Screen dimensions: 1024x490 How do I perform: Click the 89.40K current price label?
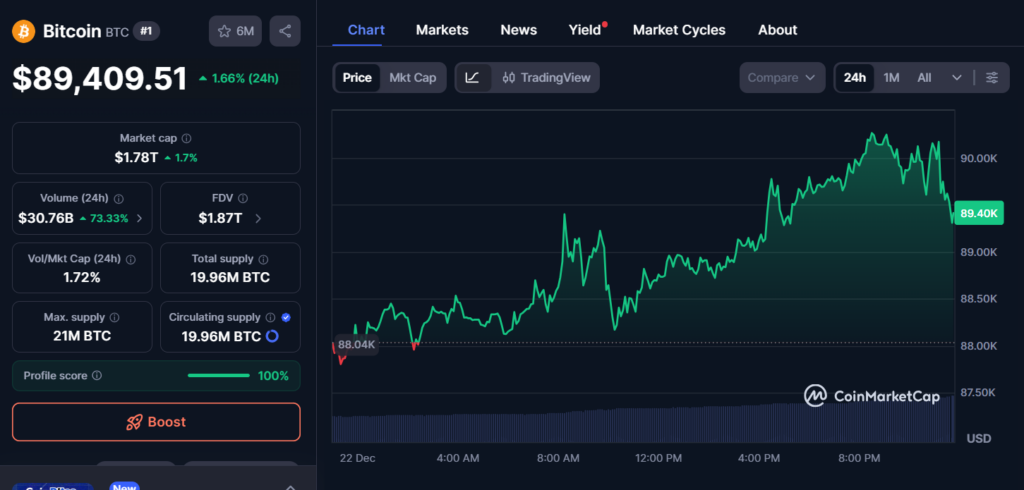(978, 213)
